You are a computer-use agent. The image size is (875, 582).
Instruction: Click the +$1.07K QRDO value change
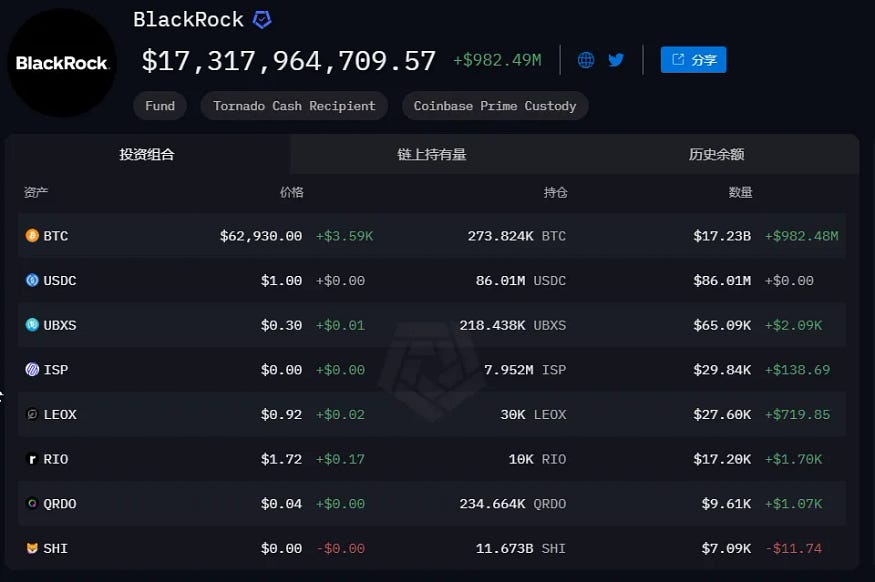[794, 504]
